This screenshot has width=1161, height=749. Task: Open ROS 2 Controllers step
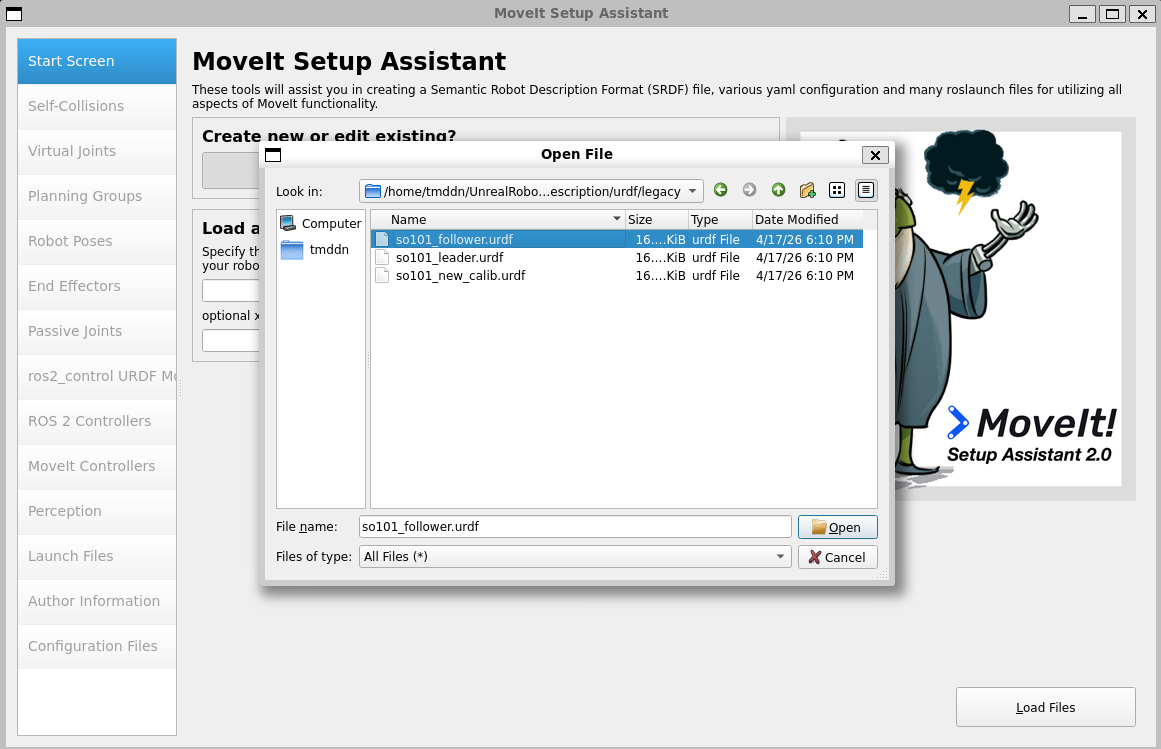point(97,421)
